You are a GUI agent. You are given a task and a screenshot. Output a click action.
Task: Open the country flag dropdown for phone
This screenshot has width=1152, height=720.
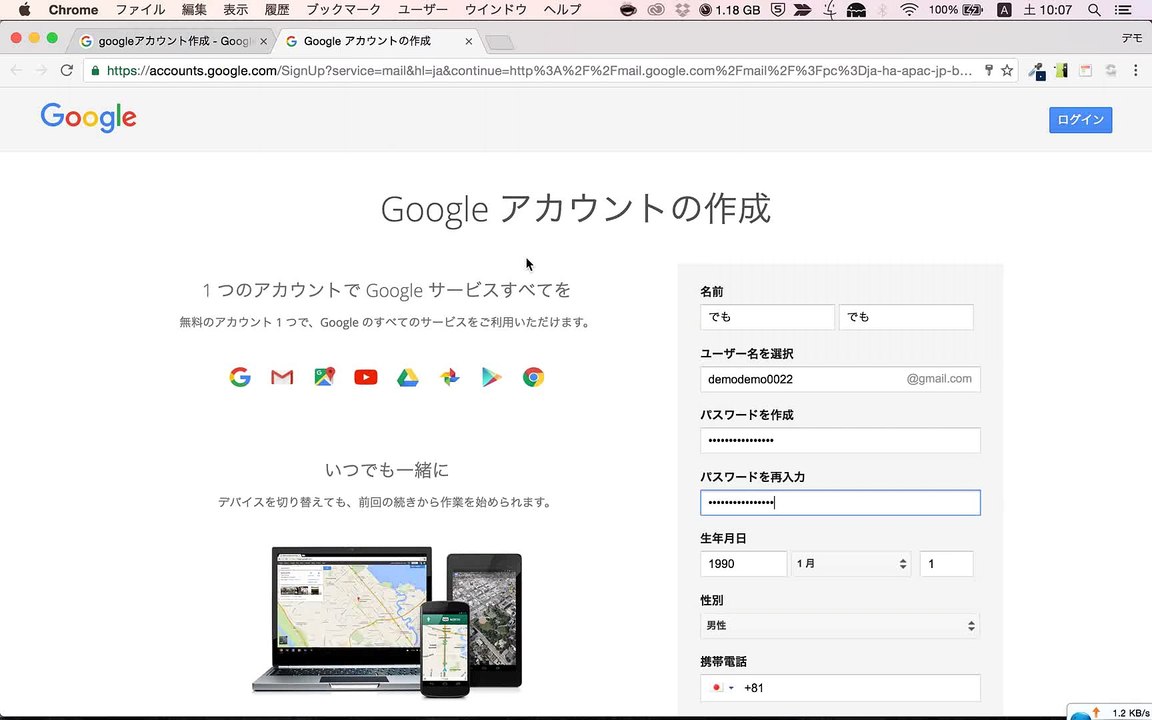722,688
